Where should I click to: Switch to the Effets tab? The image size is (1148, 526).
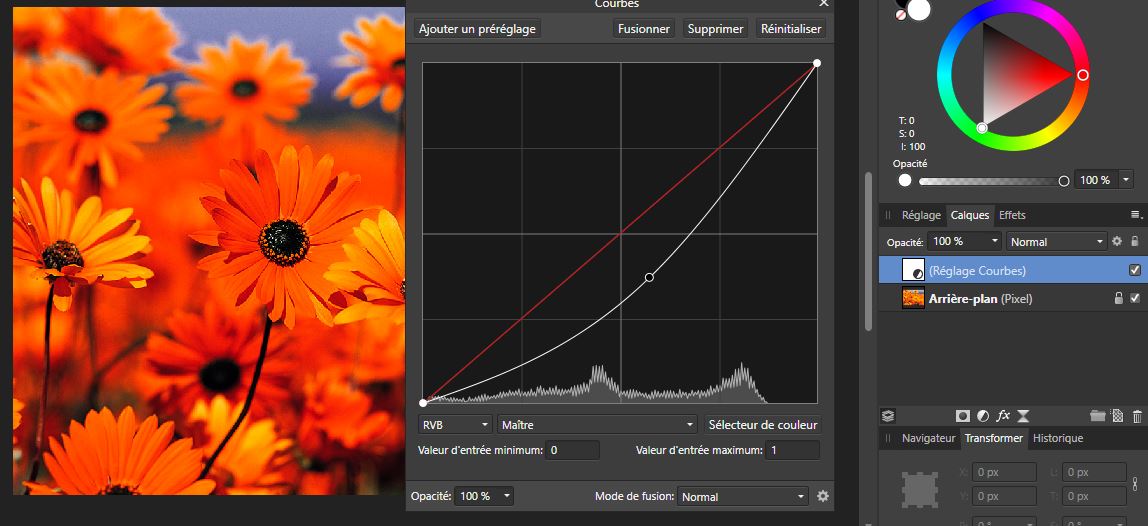click(x=1012, y=215)
